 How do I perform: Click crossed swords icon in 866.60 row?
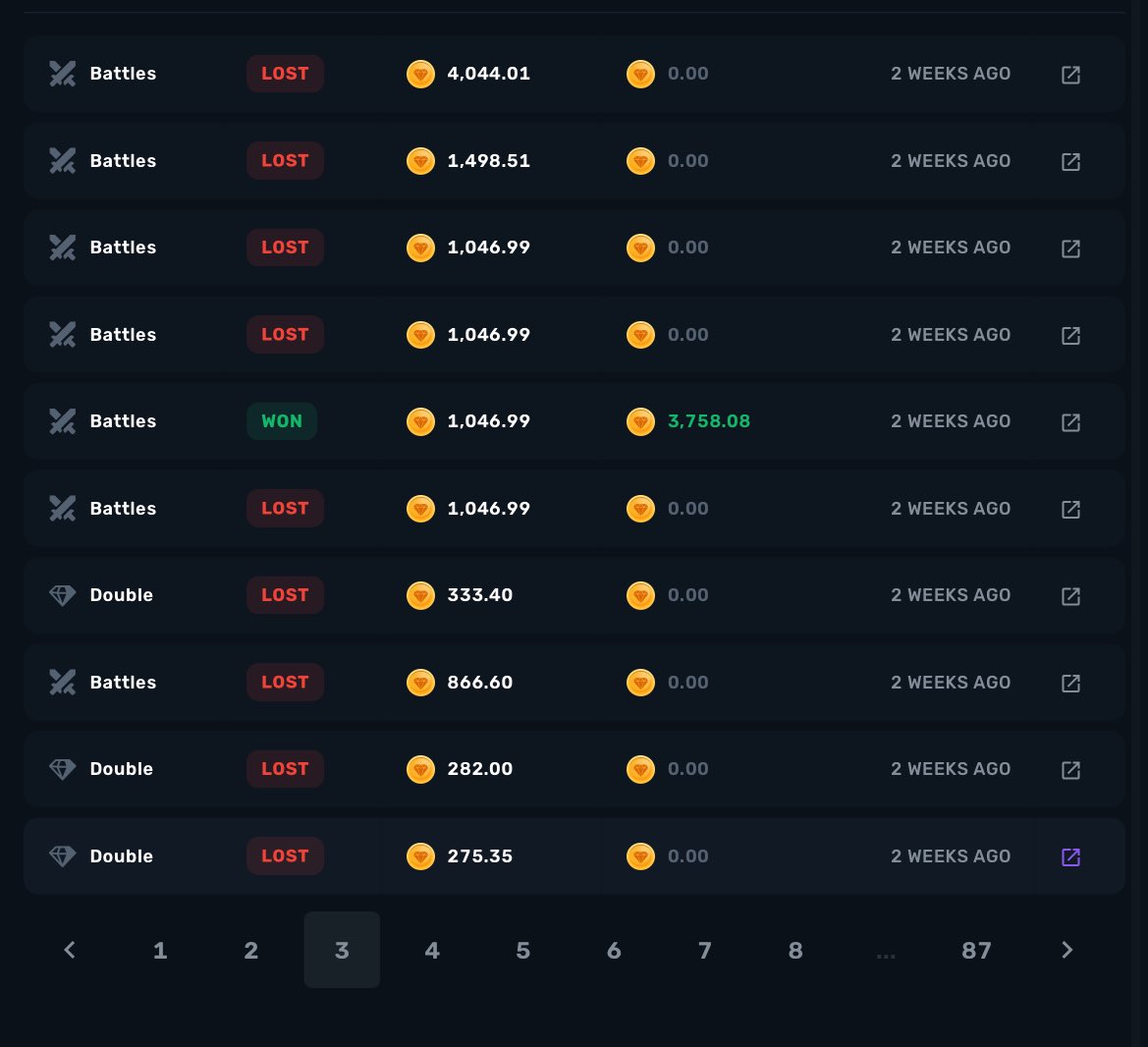(62, 682)
